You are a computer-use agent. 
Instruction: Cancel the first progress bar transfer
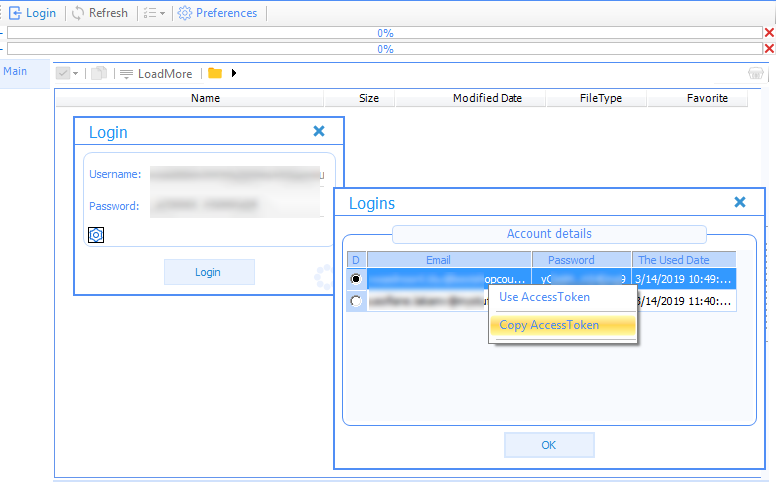click(769, 33)
